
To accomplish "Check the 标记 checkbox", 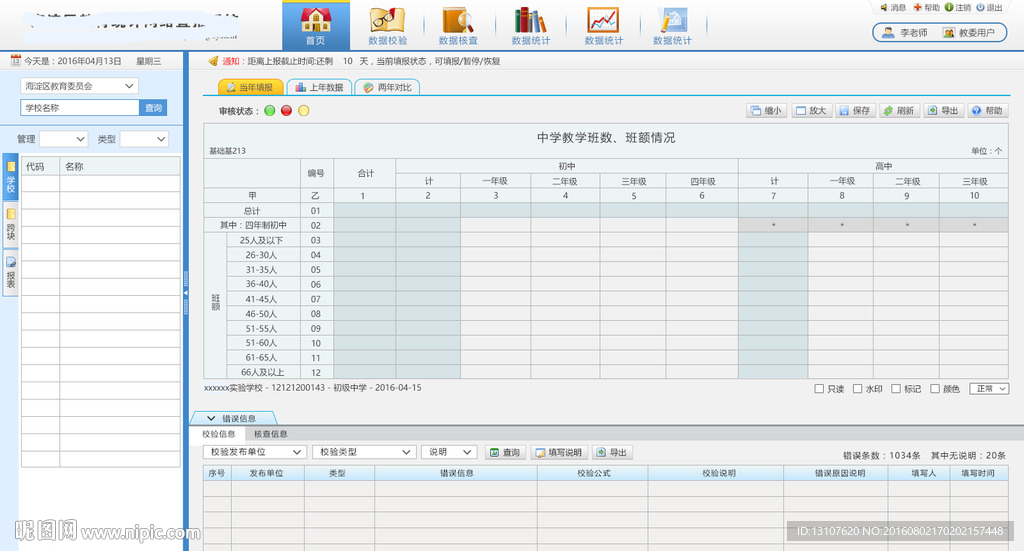I will (x=897, y=389).
